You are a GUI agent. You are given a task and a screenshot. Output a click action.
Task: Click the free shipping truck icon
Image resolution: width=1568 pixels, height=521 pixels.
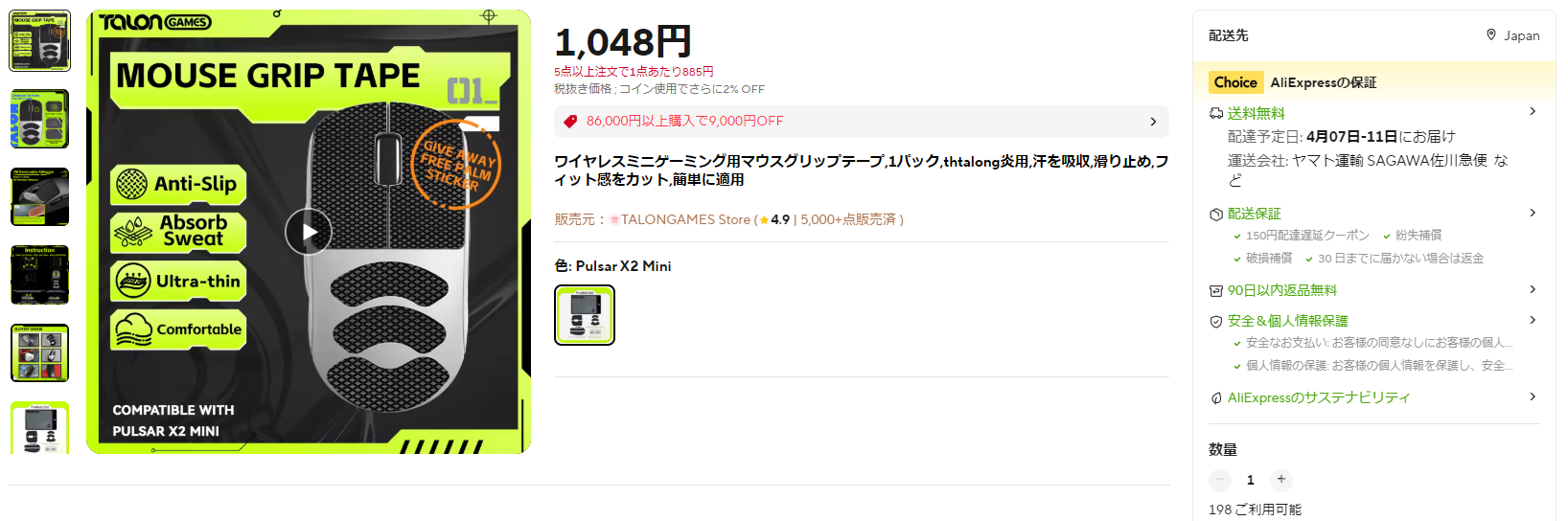(x=1216, y=113)
